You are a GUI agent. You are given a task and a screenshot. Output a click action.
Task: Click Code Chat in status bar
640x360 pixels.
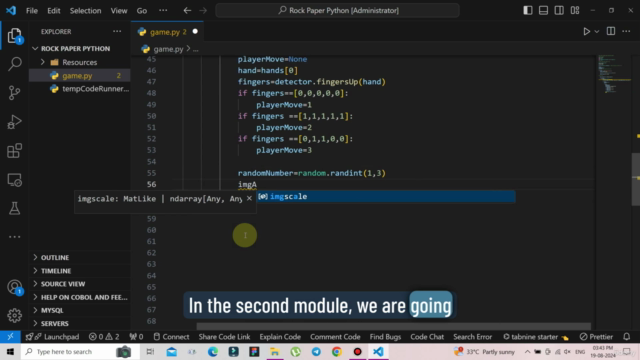[427, 337]
